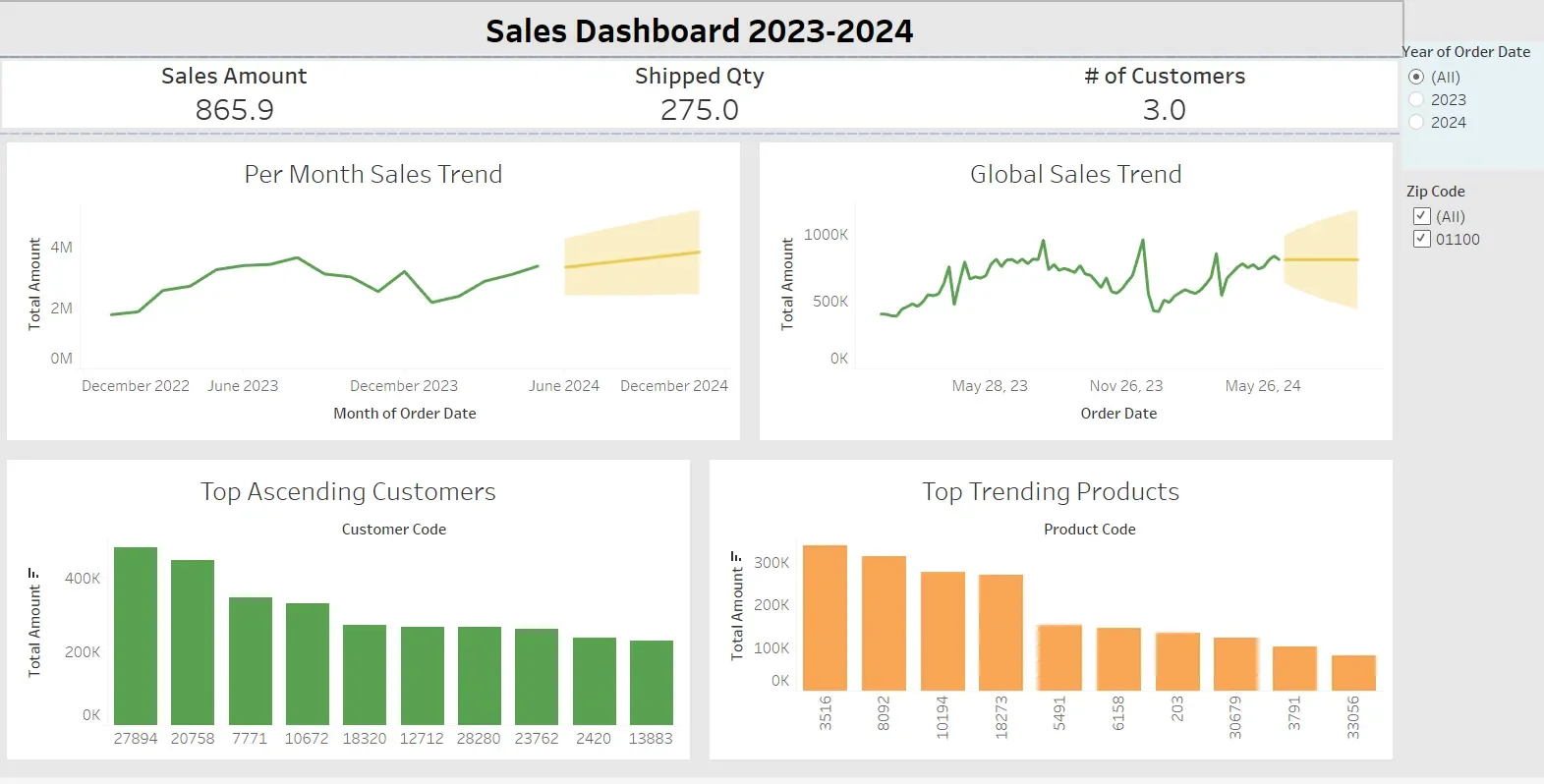1544x784 pixels.
Task: Click the orange bar for product 30679
Action: click(1235, 664)
